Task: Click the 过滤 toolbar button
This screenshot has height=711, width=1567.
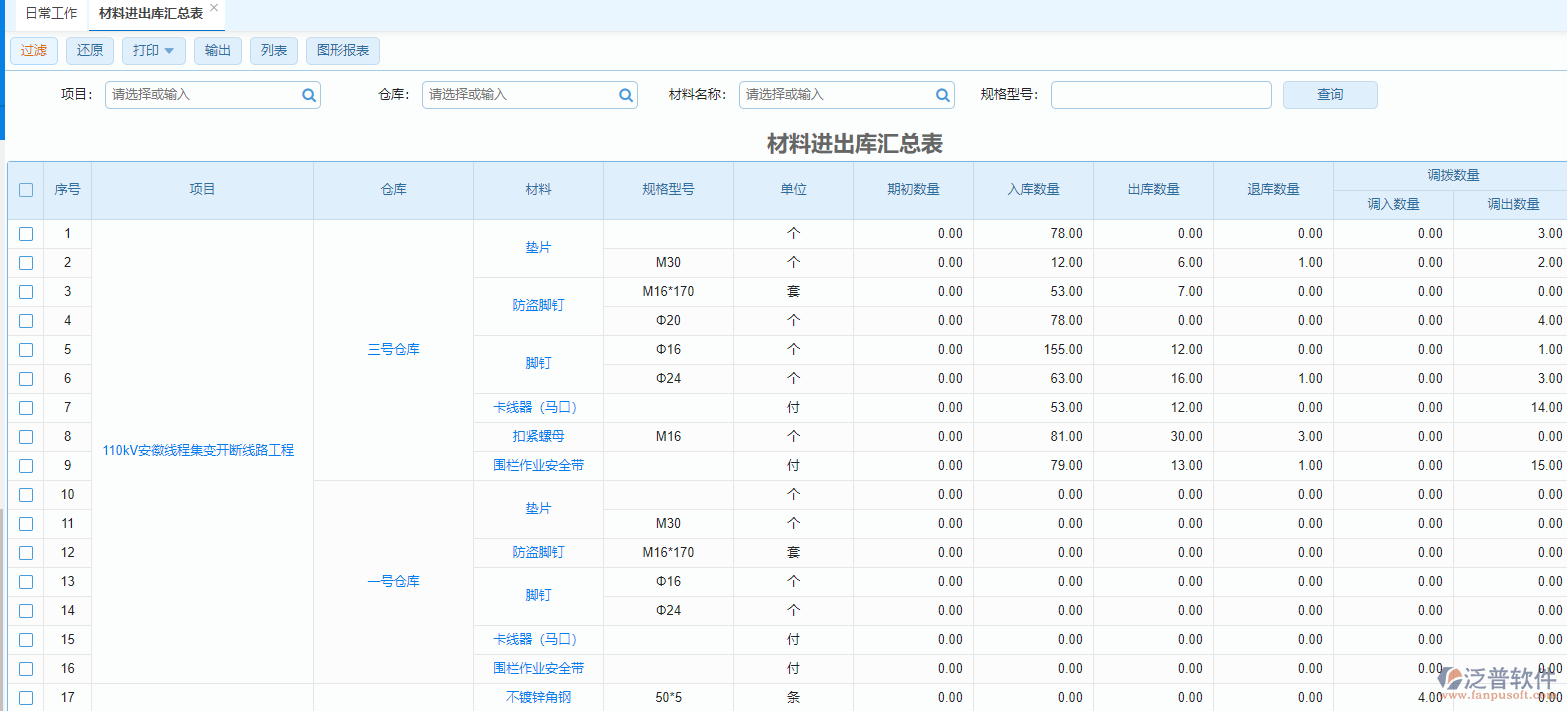Action: pyautogui.click(x=33, y=50)
